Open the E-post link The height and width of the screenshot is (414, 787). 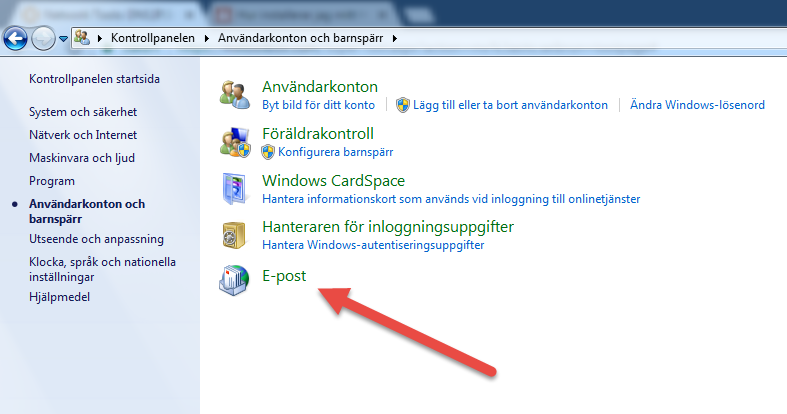284,276
